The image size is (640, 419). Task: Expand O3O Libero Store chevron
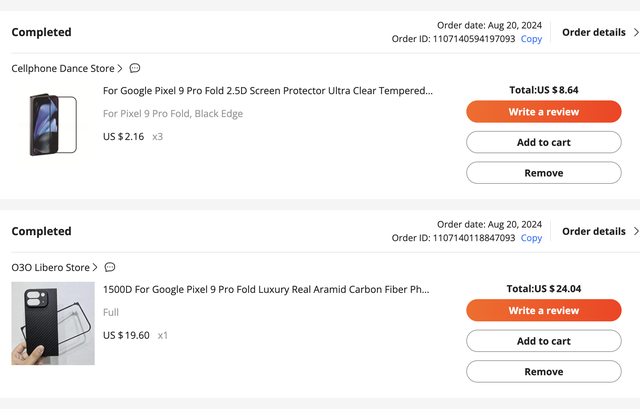[x=96, y=268]
